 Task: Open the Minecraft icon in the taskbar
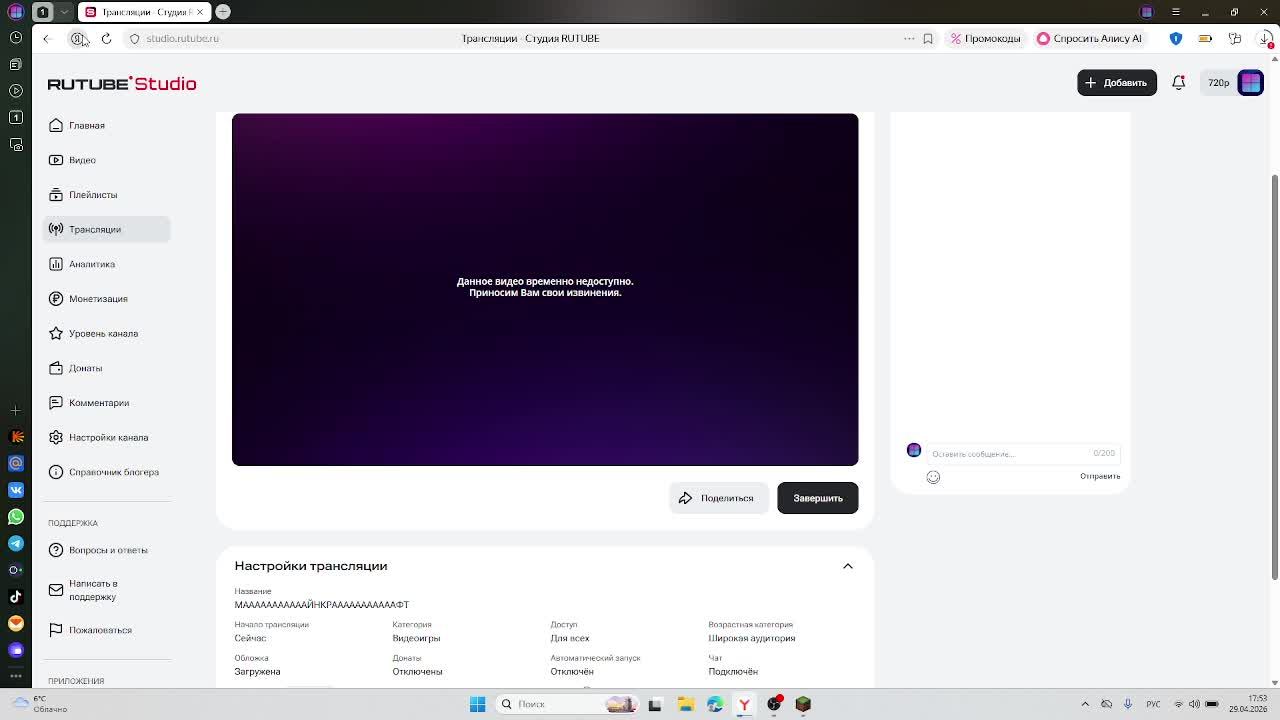pos(803,704)
